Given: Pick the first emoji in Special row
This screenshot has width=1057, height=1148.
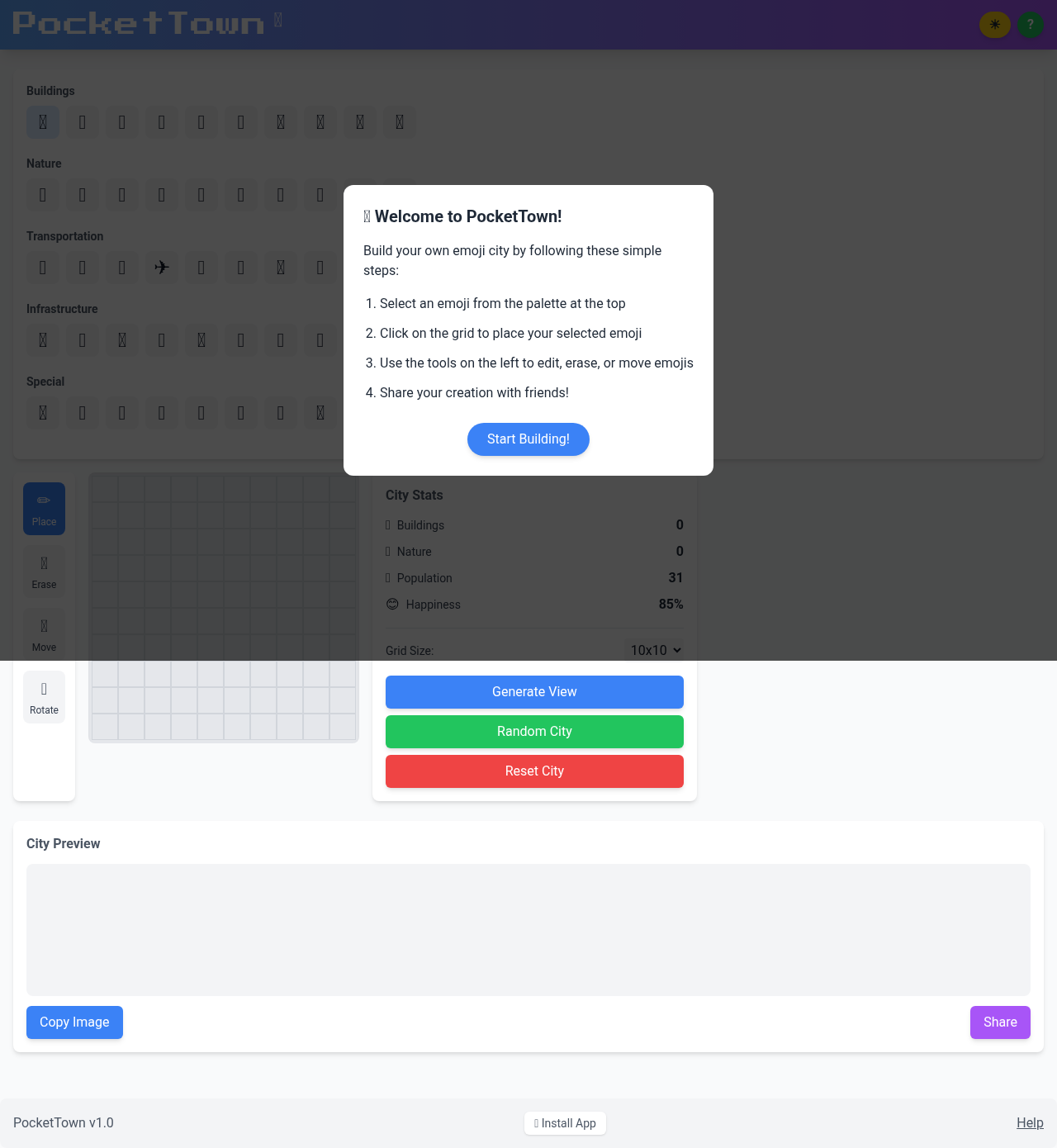Looking at the screenshot, I should tap(43, 413).
